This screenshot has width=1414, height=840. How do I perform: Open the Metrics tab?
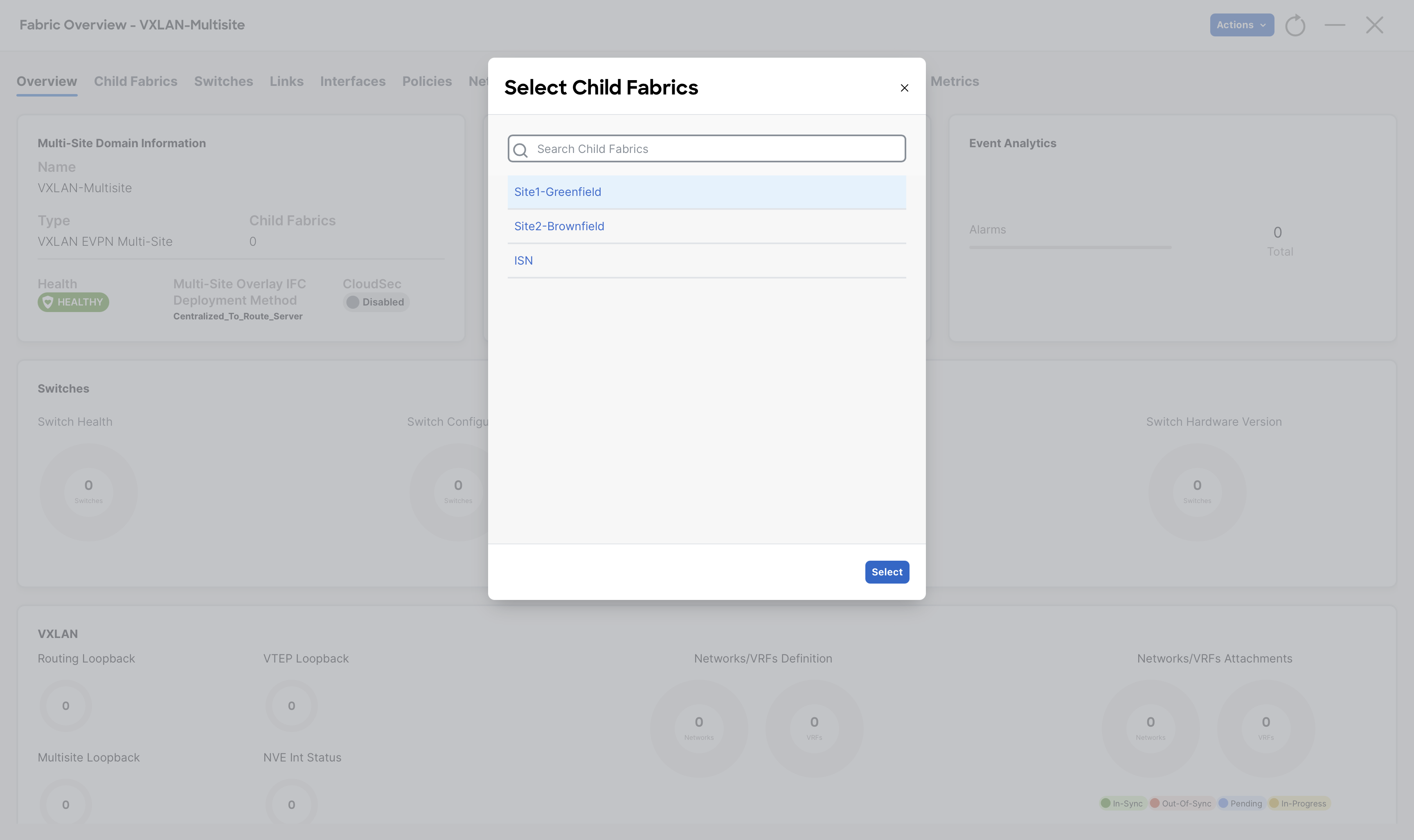[955, 81]
